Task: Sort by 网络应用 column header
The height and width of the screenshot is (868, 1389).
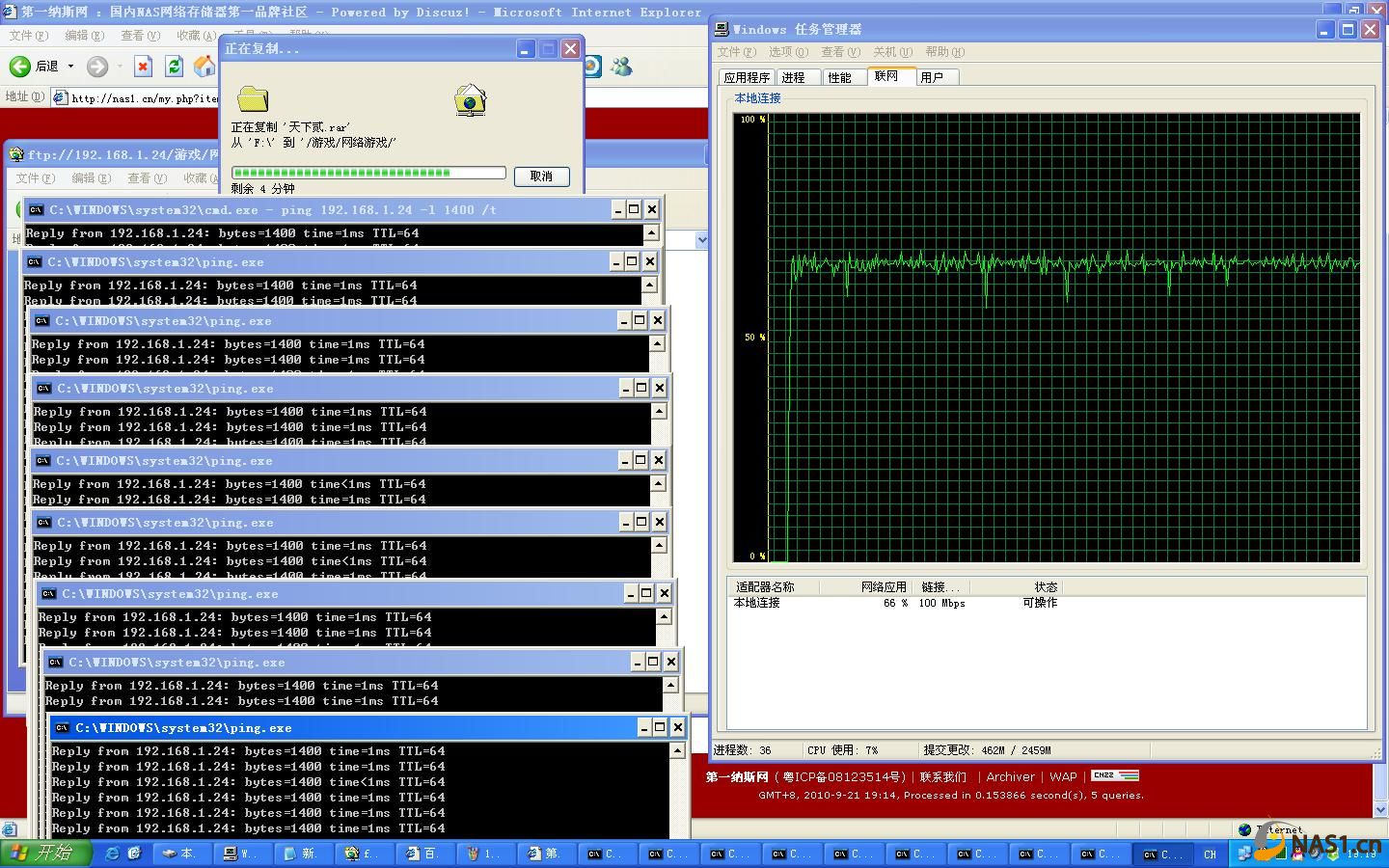Action: 868,586
